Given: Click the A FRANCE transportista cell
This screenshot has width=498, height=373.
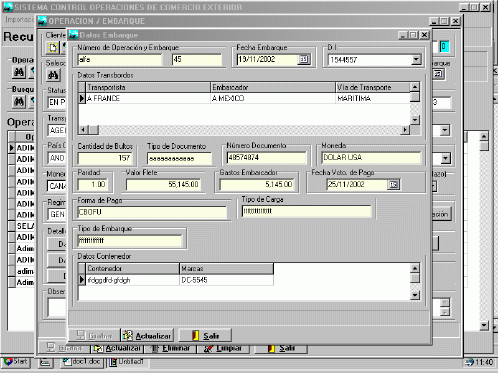Looking at the screenshot, I should (x=148, y=98).
